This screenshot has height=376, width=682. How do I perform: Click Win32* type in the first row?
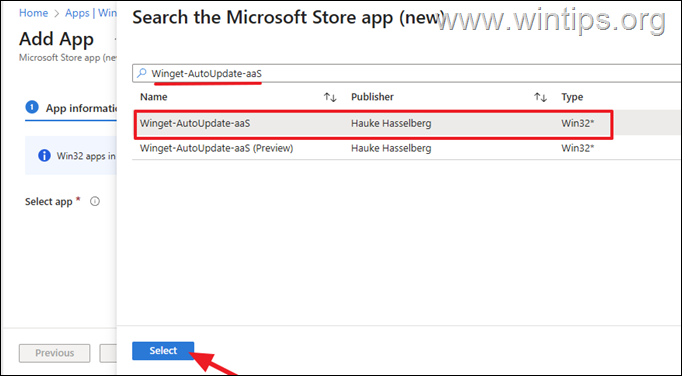coord(578,123)
